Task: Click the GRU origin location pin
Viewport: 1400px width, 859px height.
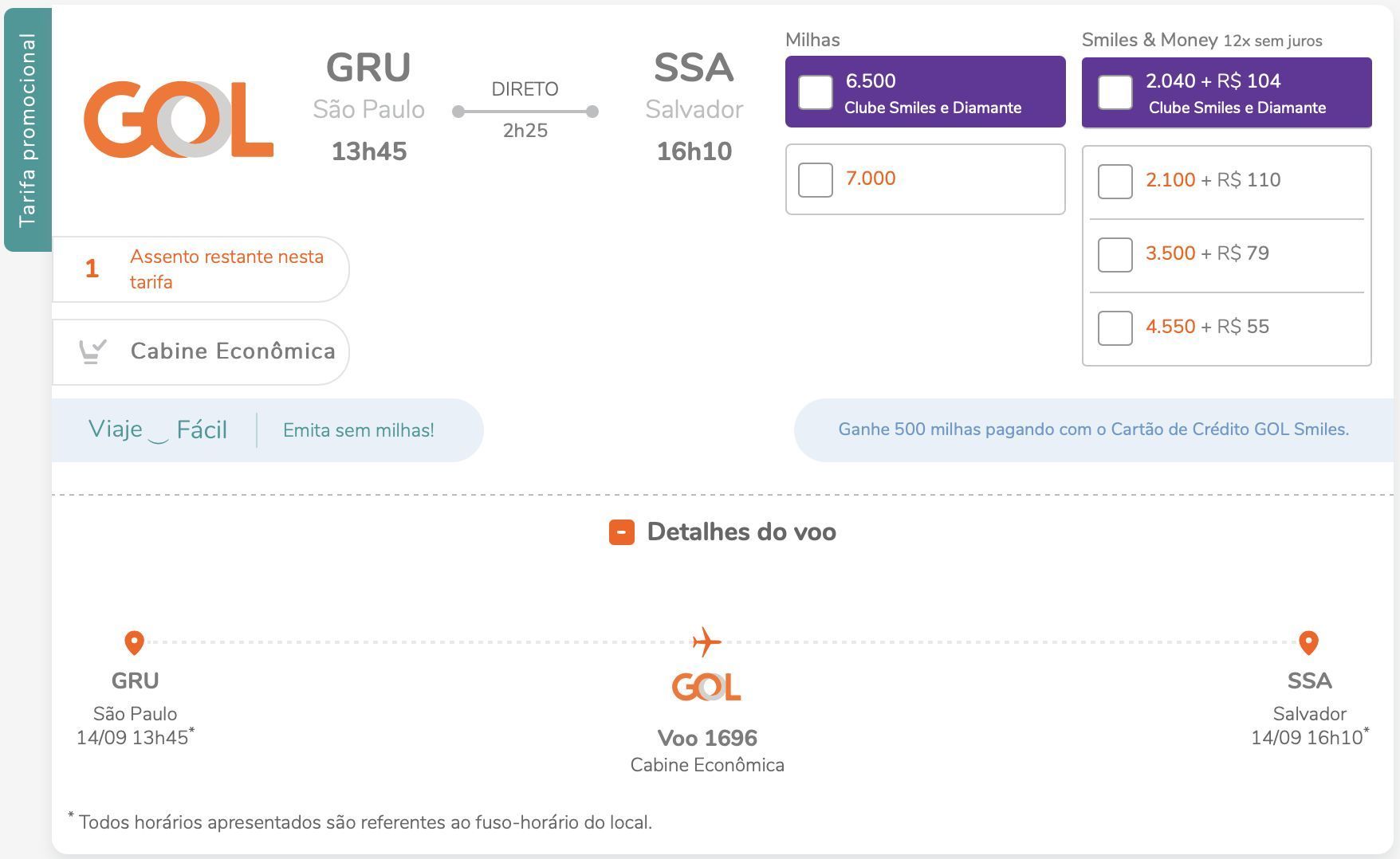Action: point(134,642)
